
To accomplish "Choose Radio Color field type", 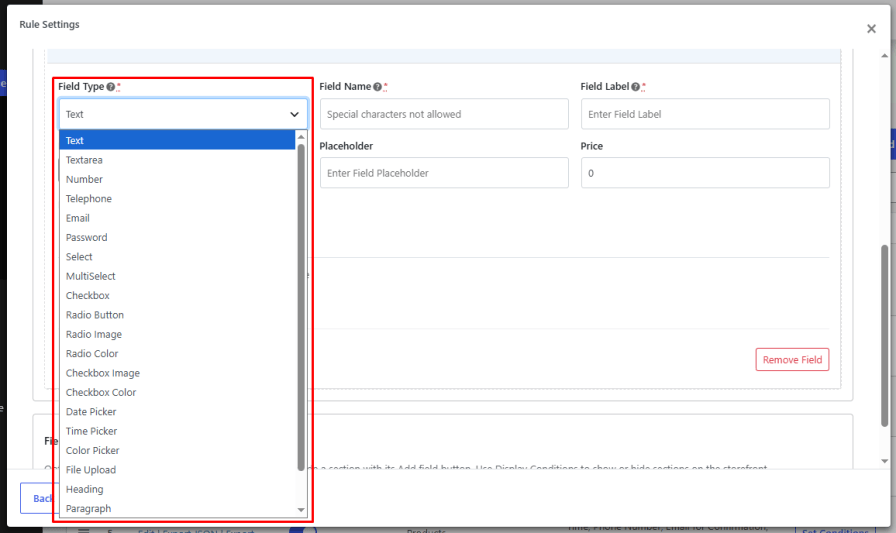I will tap(177, 354).
